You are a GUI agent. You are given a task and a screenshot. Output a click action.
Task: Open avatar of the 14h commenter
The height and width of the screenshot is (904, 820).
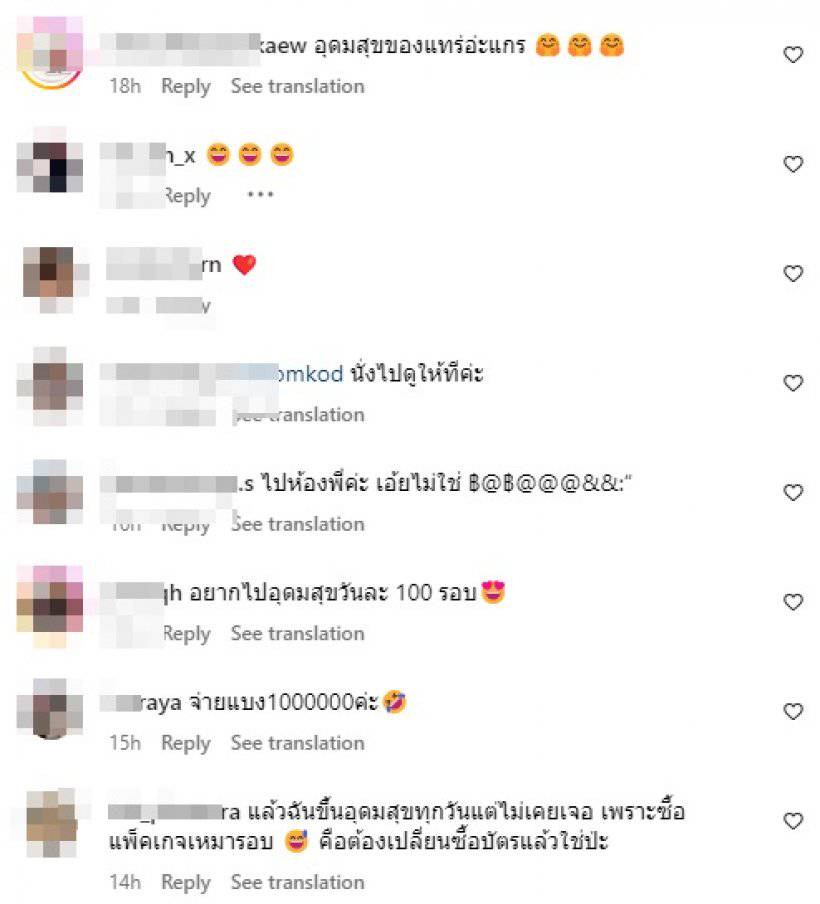click(x=52, y=823)
